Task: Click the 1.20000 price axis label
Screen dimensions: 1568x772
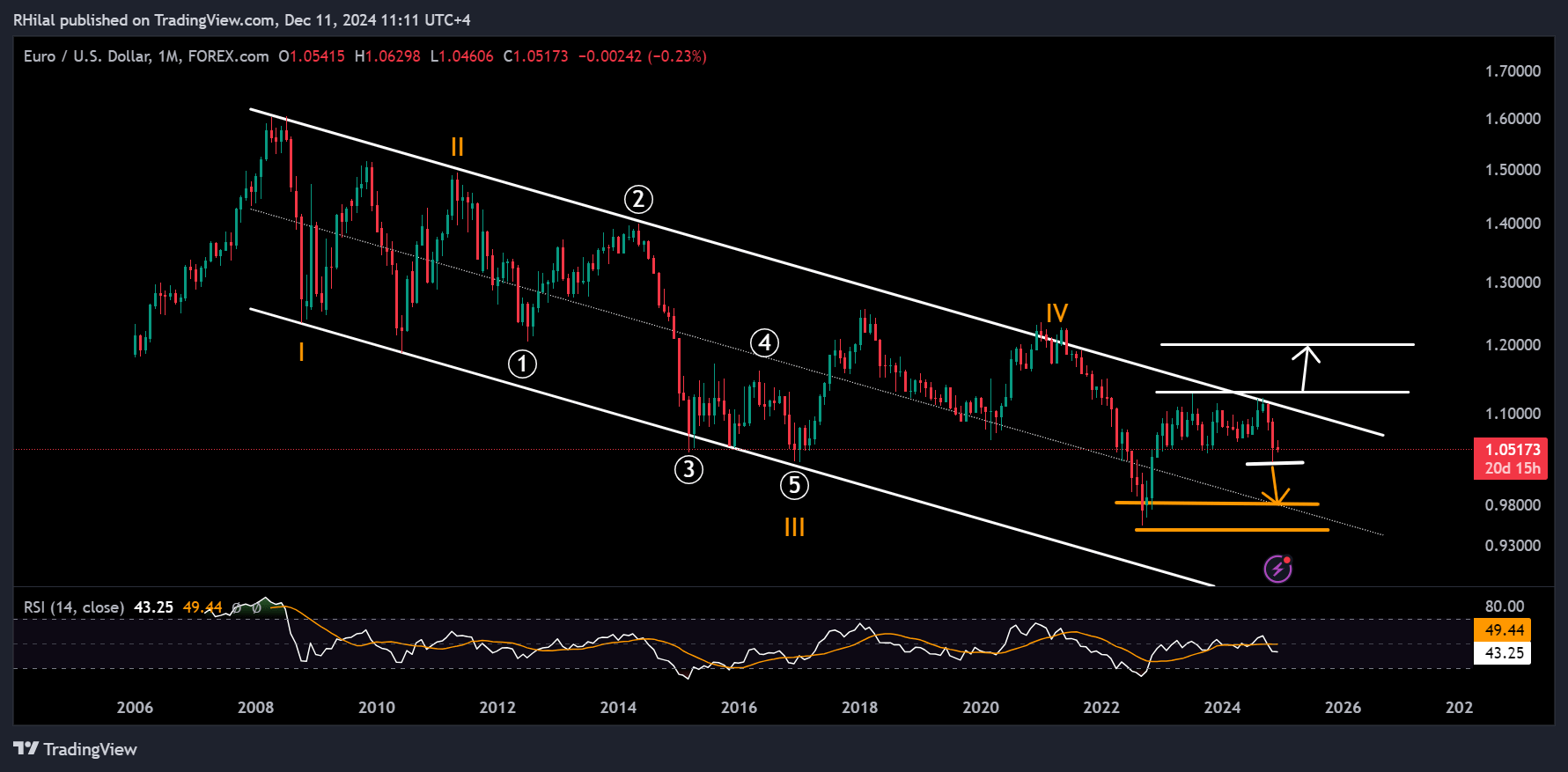Action: (1513, 345)
